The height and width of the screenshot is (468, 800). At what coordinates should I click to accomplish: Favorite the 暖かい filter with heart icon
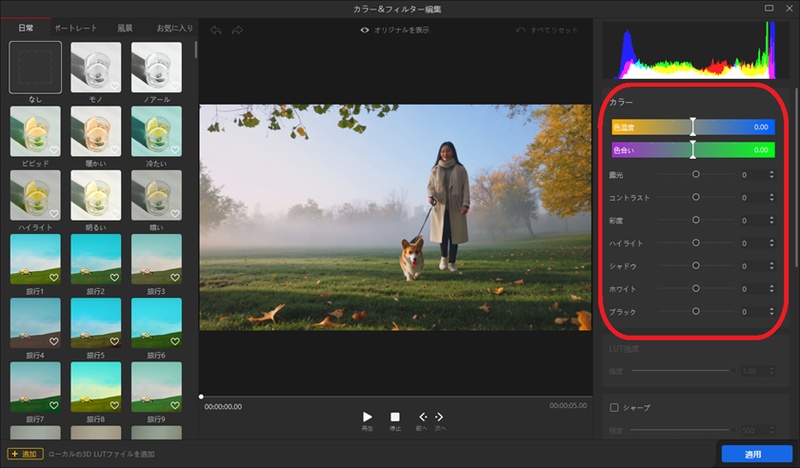point(115,150)
